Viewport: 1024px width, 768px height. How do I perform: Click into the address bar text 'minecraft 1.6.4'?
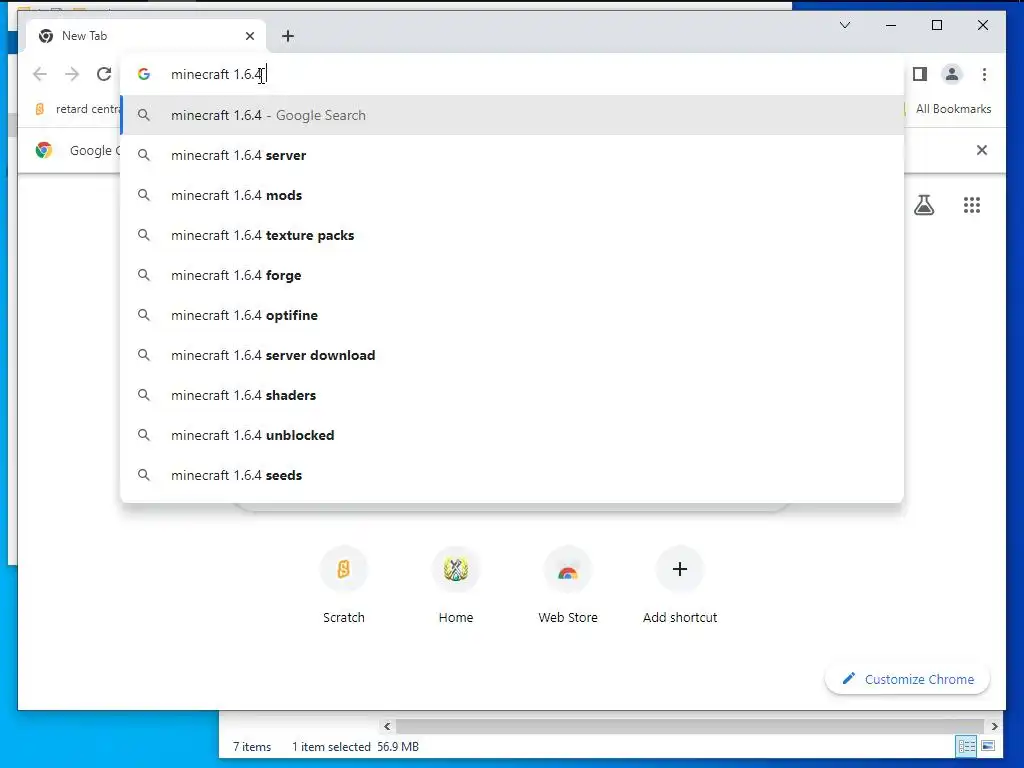pos(216,74)
